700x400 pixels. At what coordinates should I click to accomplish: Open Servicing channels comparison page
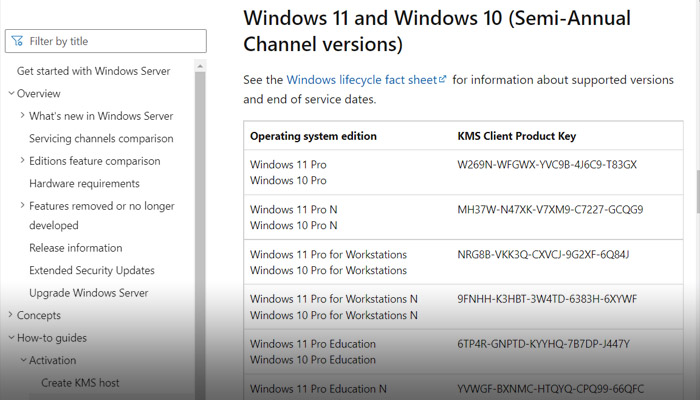(101, 138)
